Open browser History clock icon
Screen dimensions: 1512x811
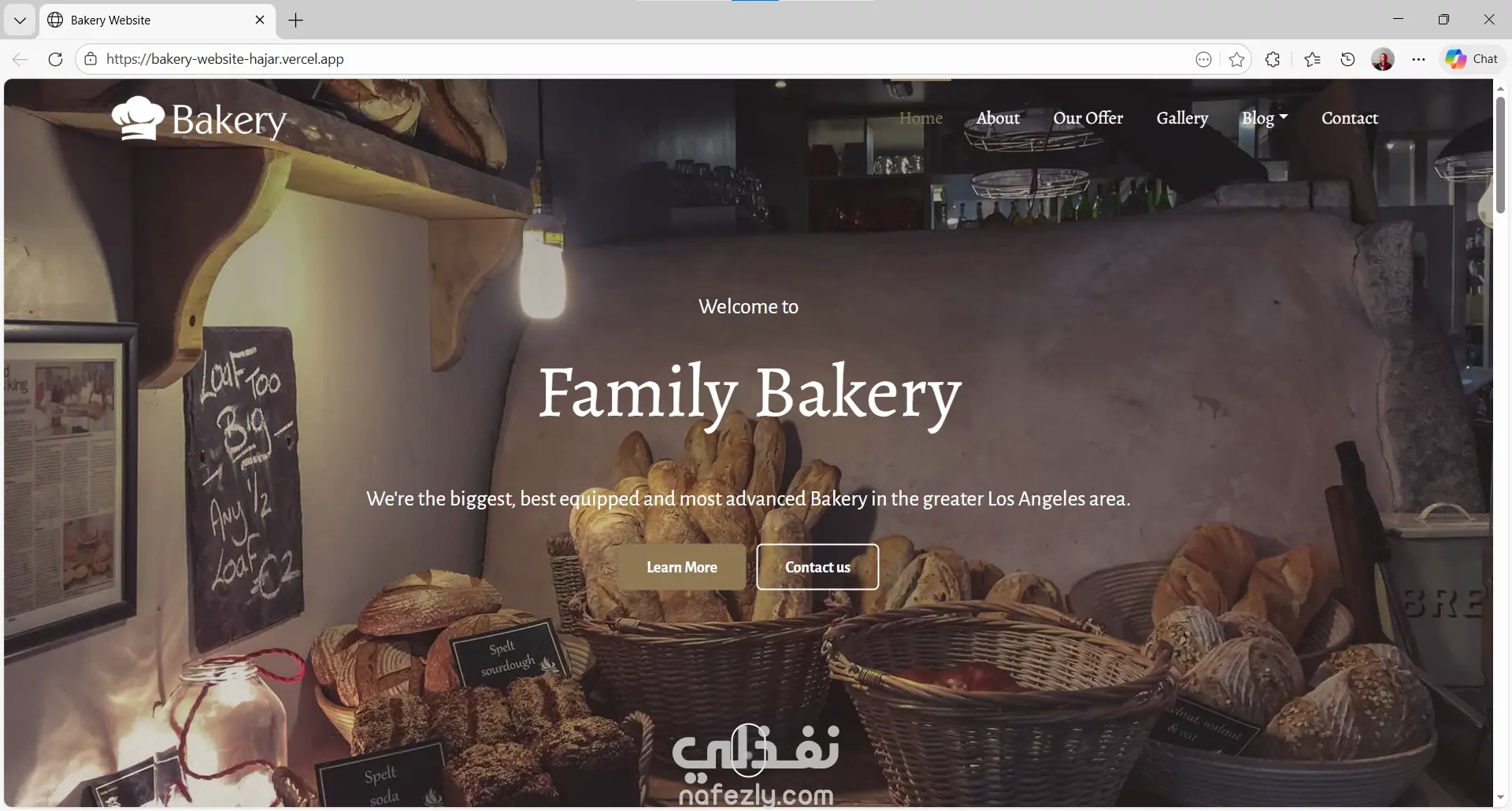click(1347, 59)
